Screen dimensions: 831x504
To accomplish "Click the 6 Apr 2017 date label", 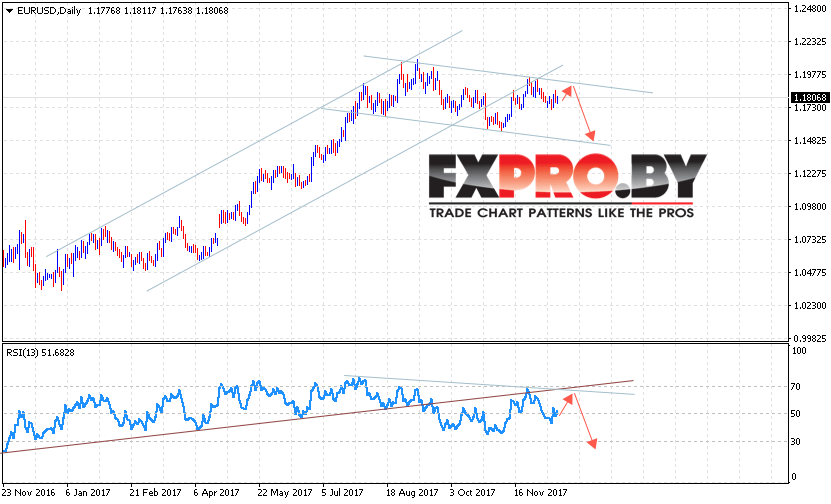I will (216, 492).
